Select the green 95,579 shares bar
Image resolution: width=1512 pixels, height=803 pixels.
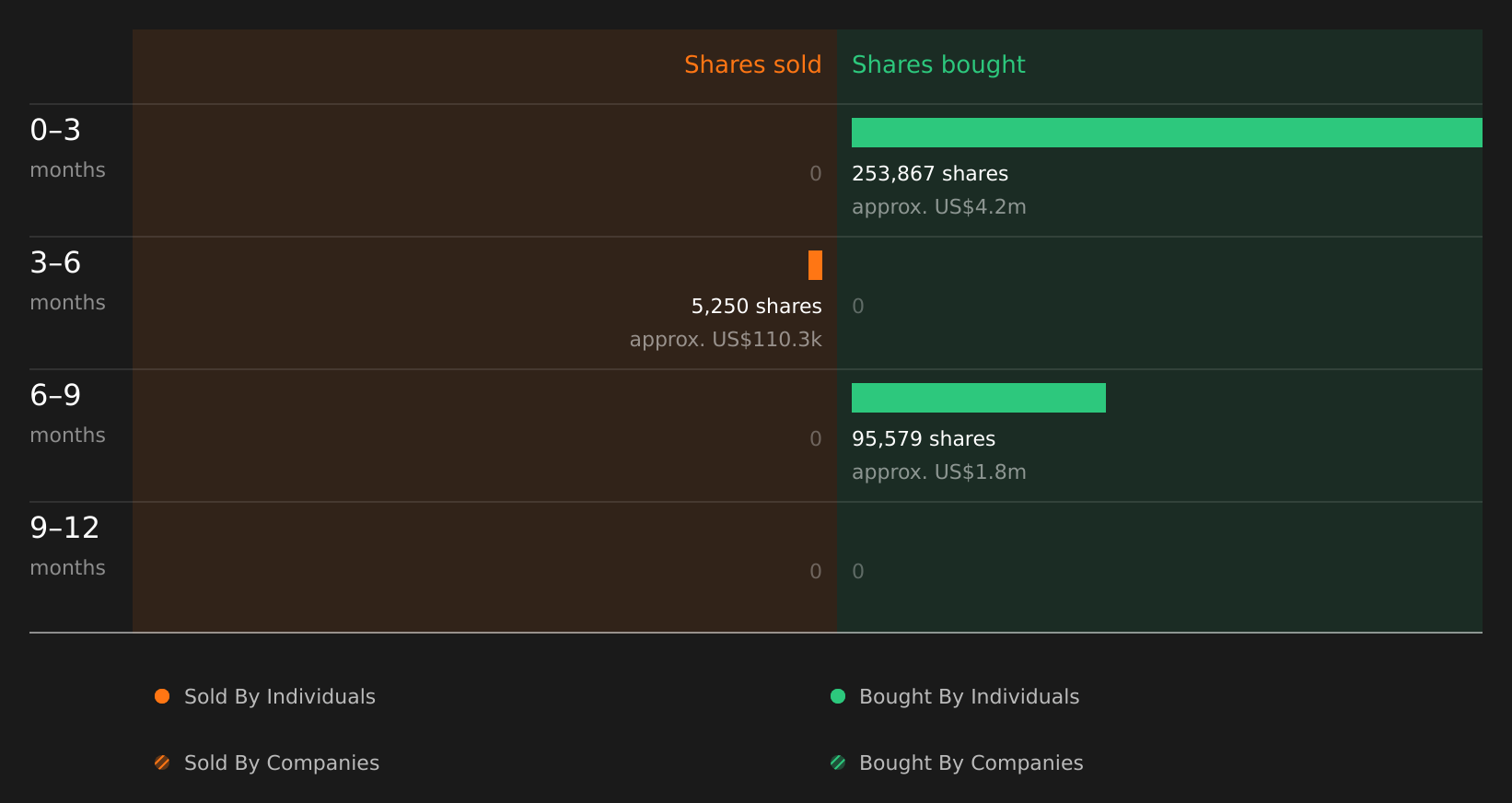pos(979,398)
